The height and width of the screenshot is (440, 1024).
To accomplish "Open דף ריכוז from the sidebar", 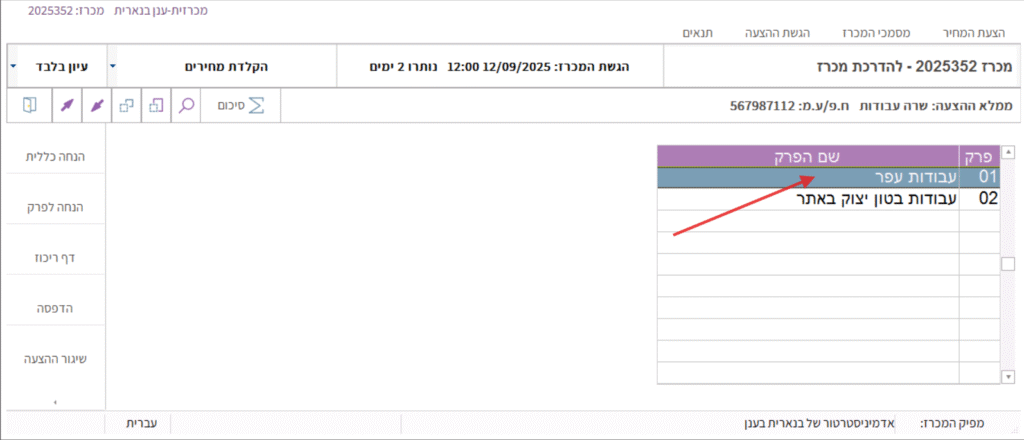I will (x=55, y=257).
